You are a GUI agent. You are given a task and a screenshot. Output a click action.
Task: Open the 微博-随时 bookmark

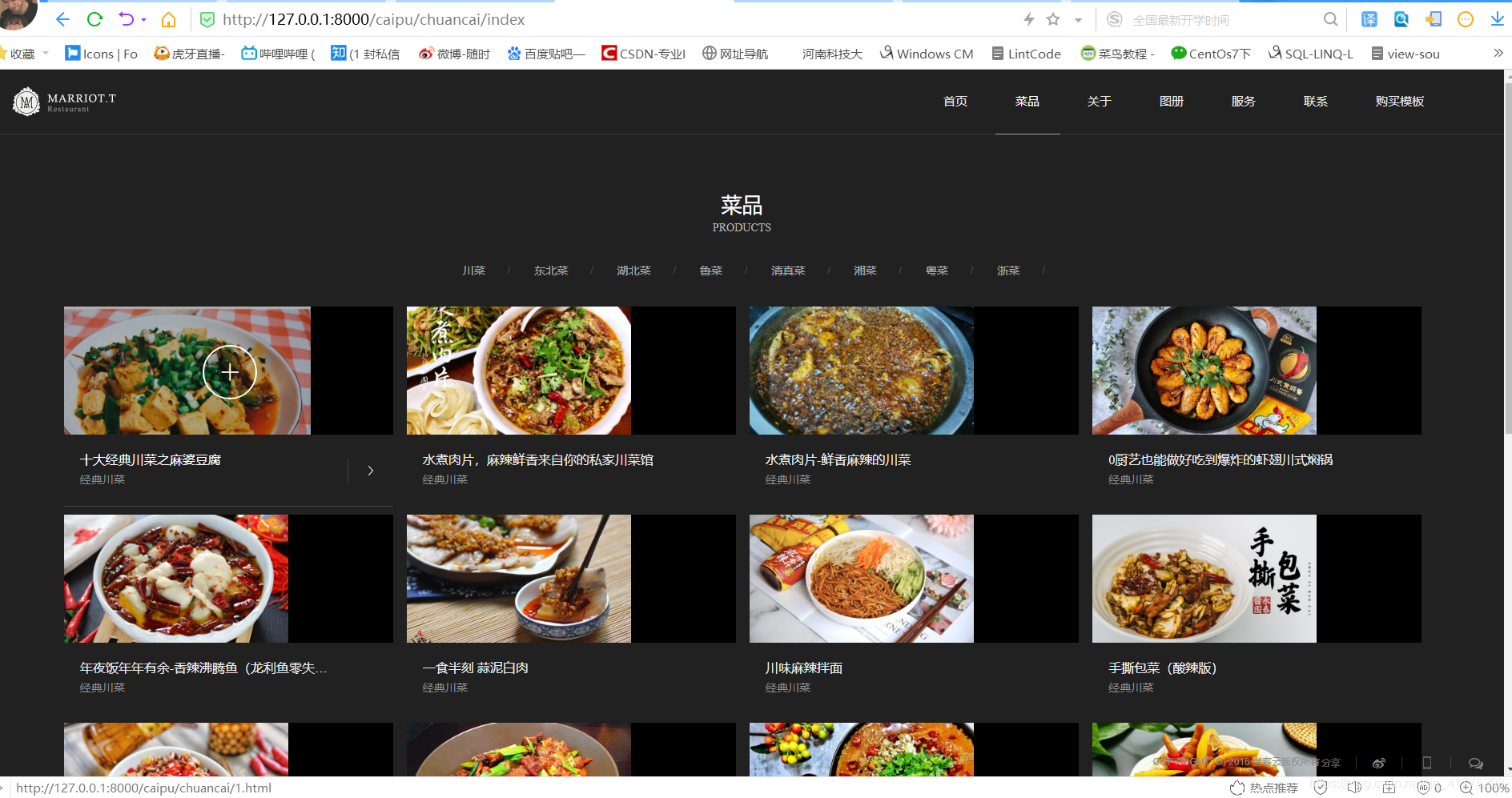(455, 54)
